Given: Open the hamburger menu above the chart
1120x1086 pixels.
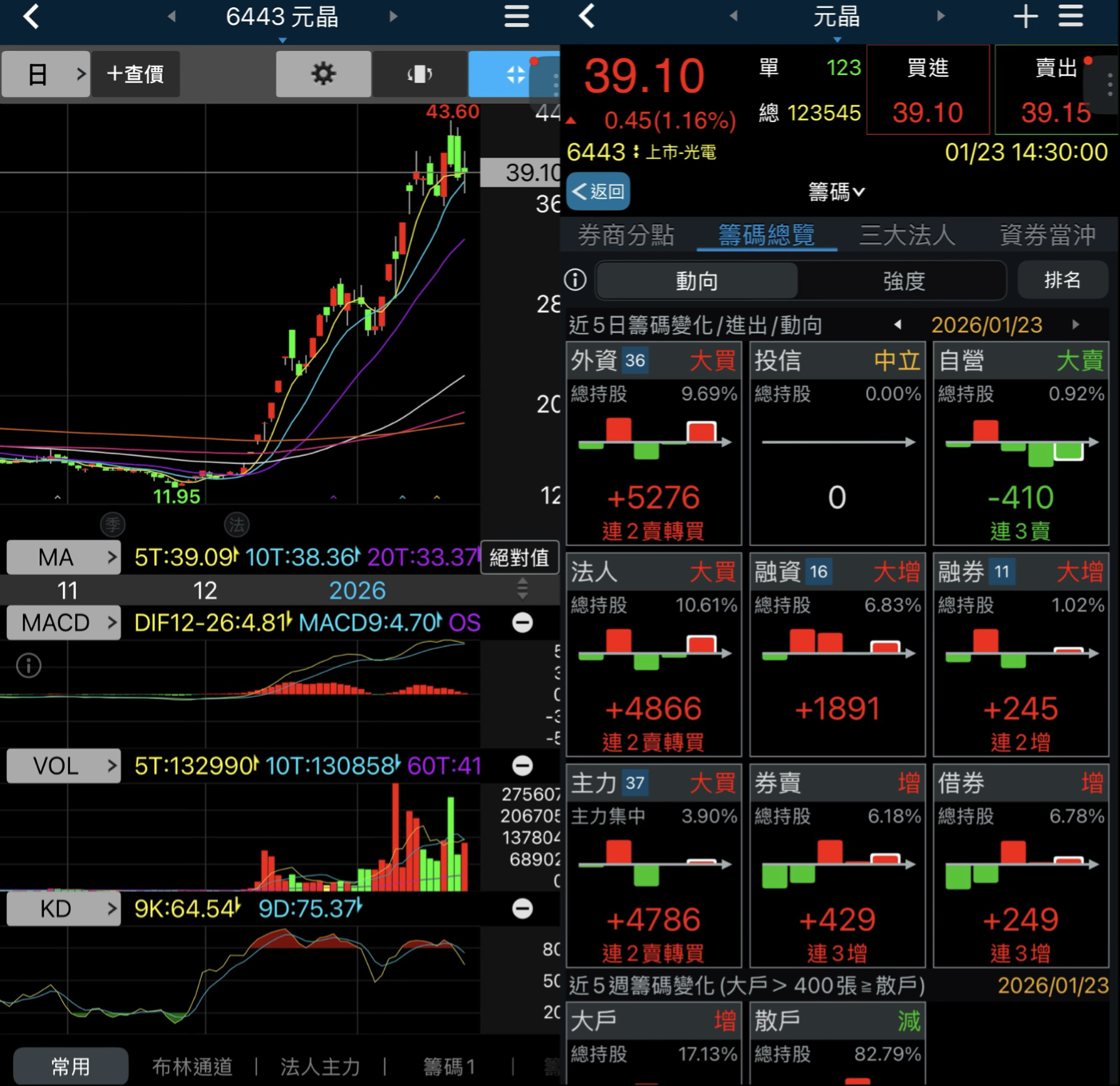Looking at the screenshot, I should pyautogui.click(x=516, y=17).
